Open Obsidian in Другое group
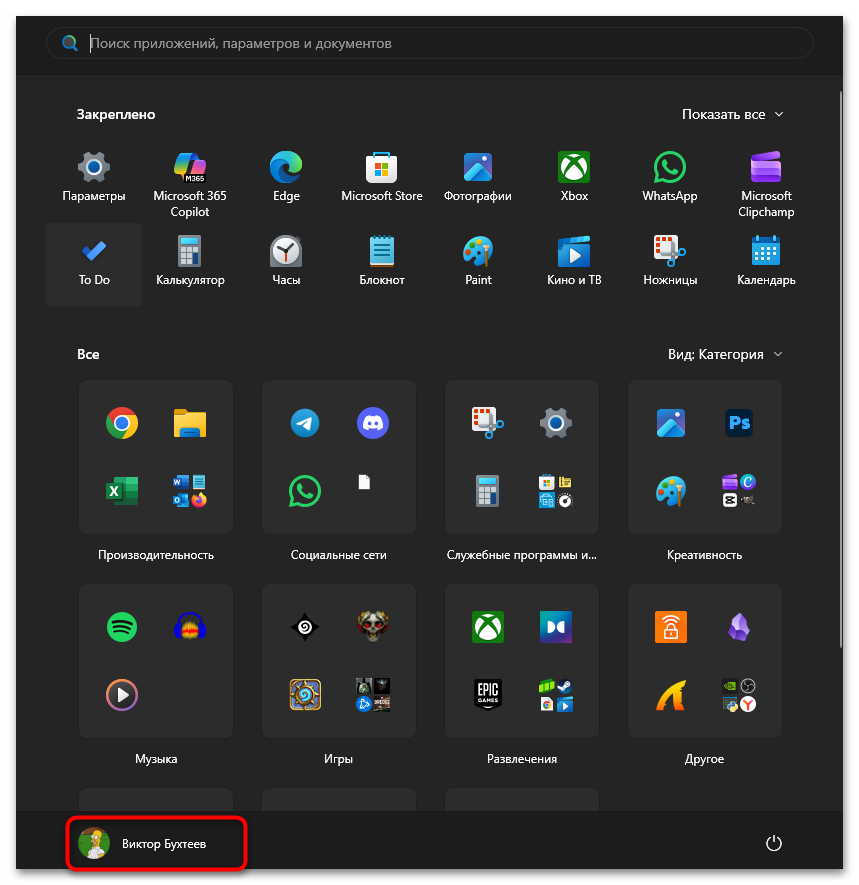The width and height of the screenshot is (859, 885). click(739, 626)
